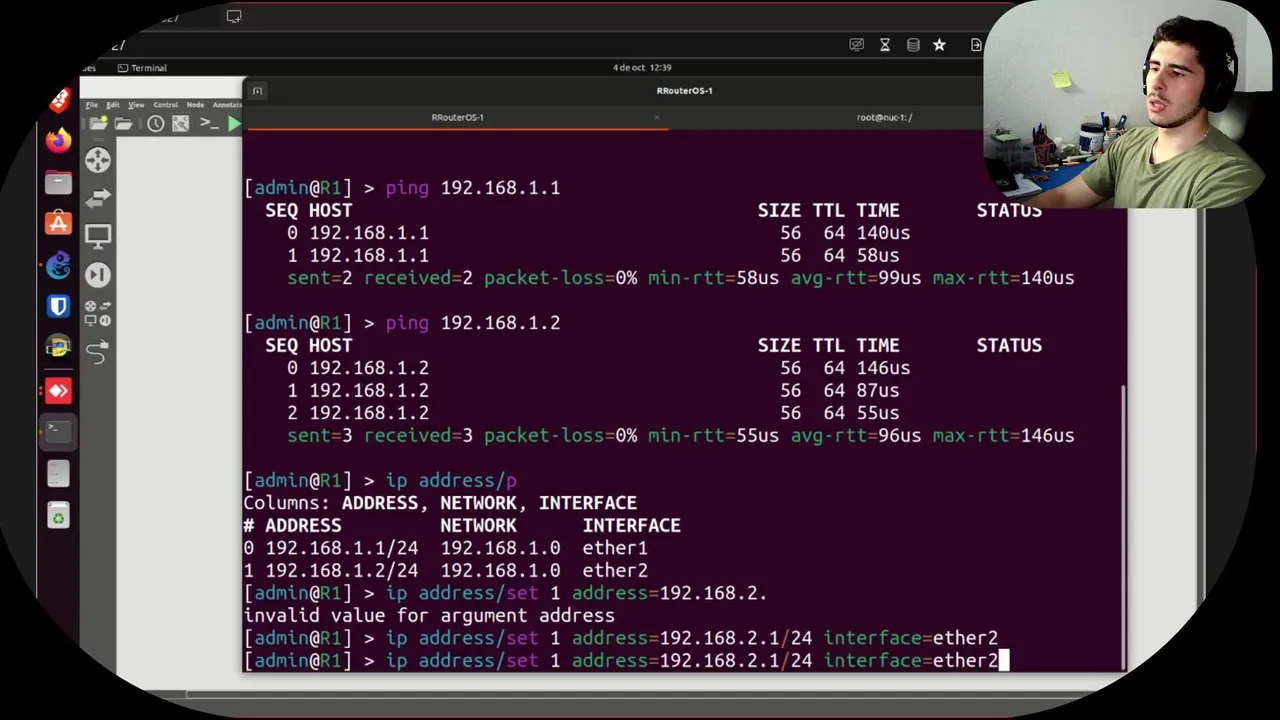Click the crossed-out screen icon
Viewport: 1280px width, 720px height.
(x=856, y=45)
